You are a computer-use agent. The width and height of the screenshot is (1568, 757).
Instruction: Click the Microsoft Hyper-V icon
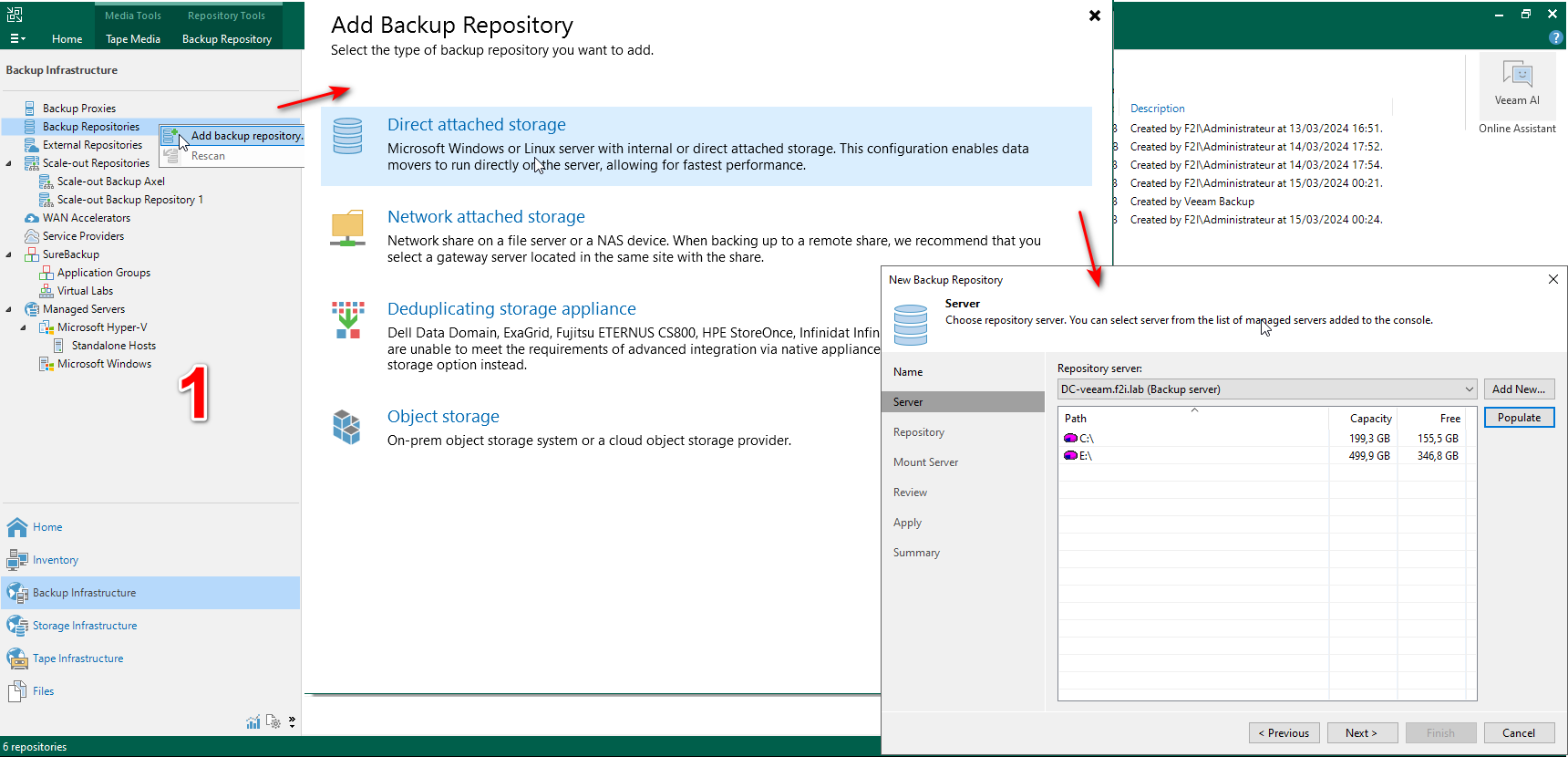pos(46,327)
